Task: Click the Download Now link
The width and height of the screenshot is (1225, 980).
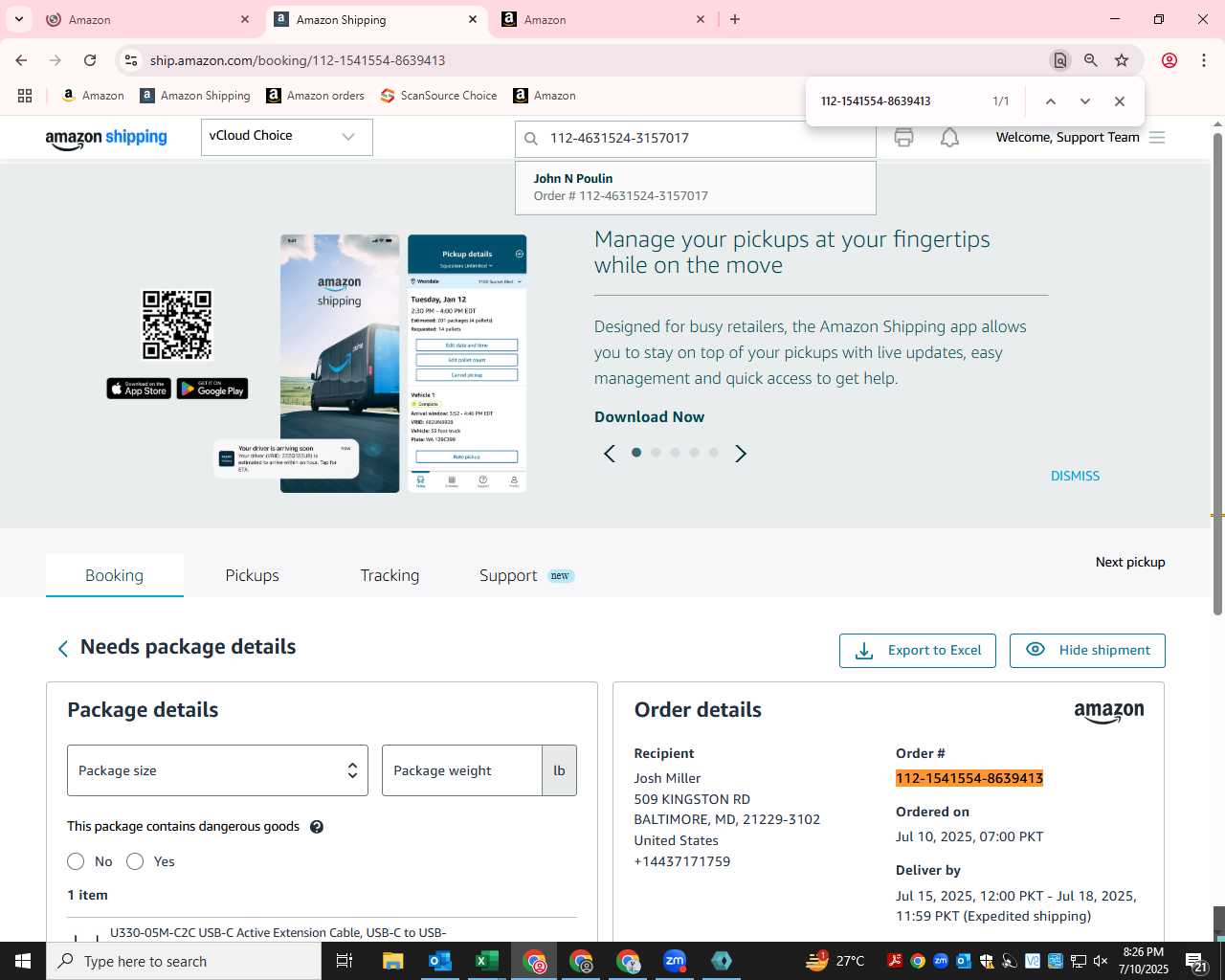Action: point(649,417)
